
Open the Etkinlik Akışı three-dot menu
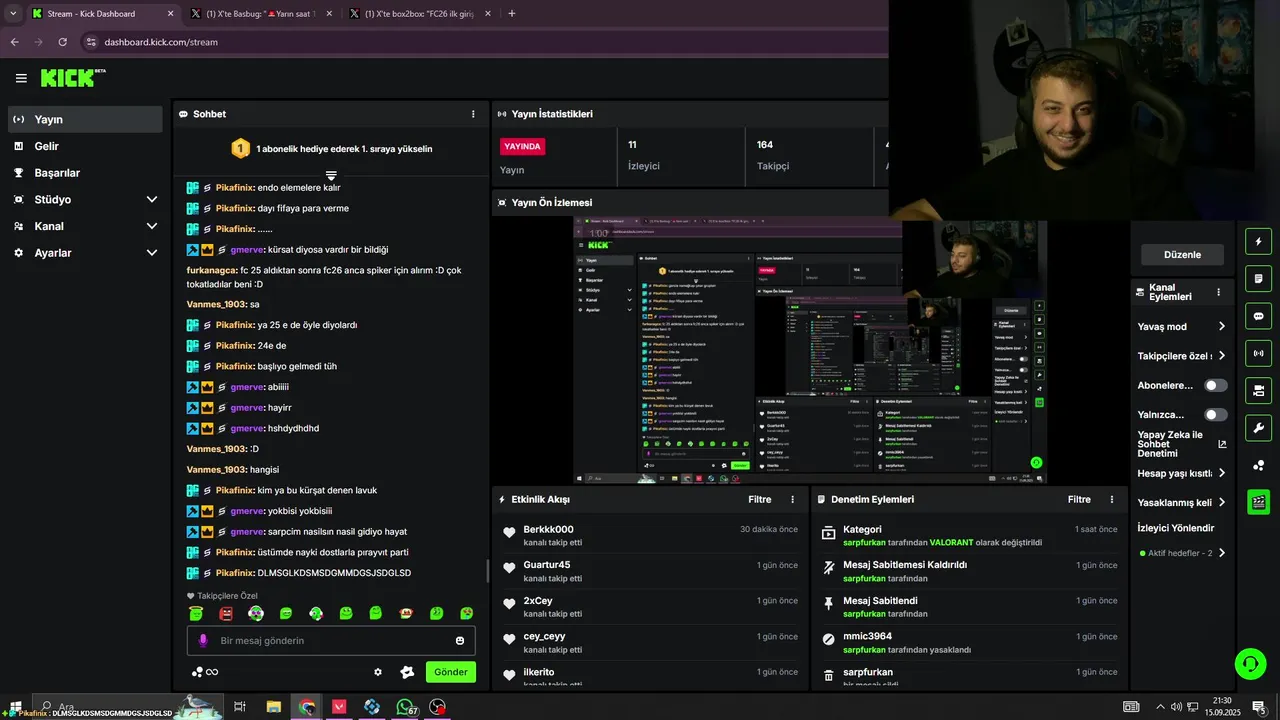coord(793,499)
